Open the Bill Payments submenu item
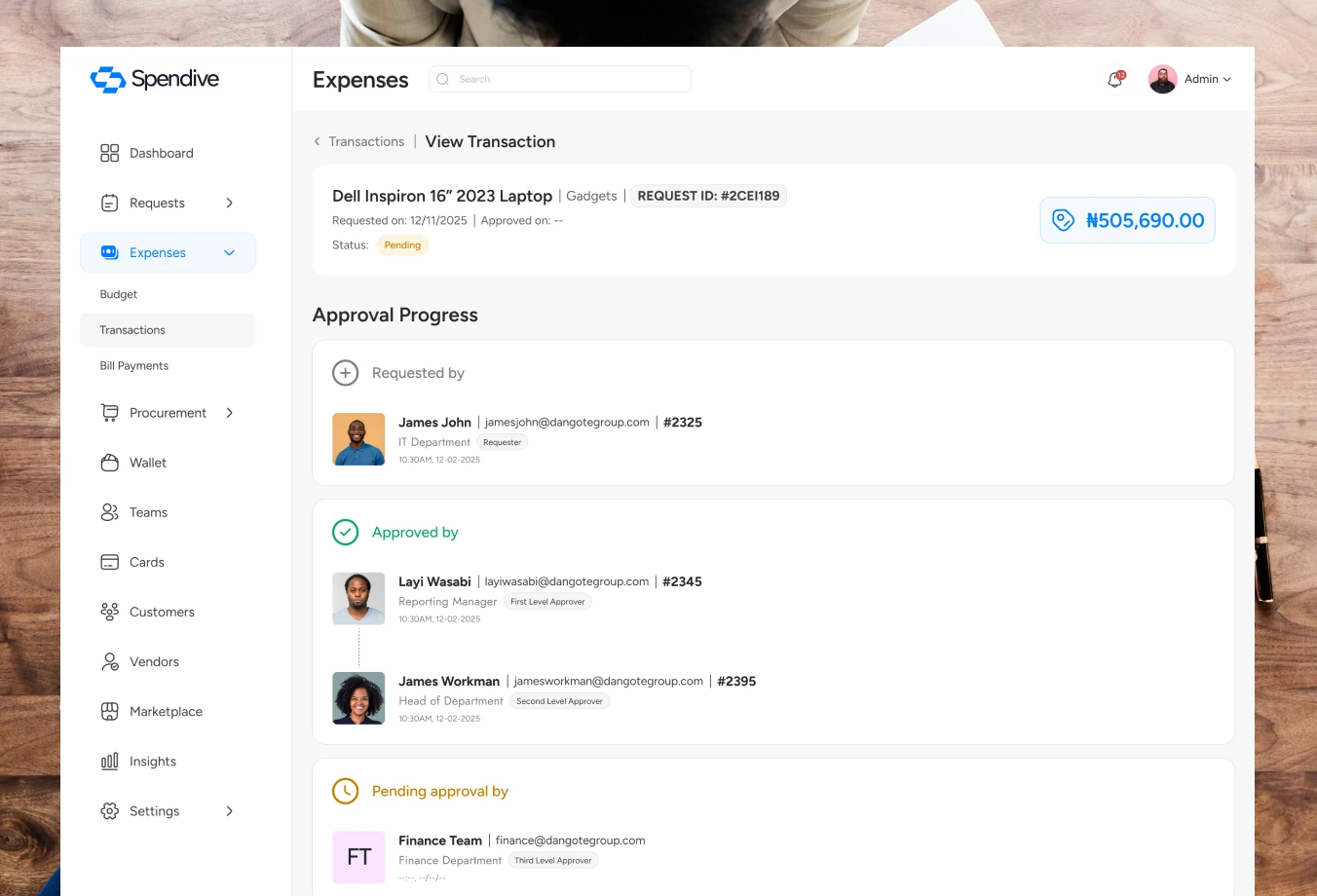This screenshot has width=1317, height=896. pyautogui.click(x=134, y=365)
